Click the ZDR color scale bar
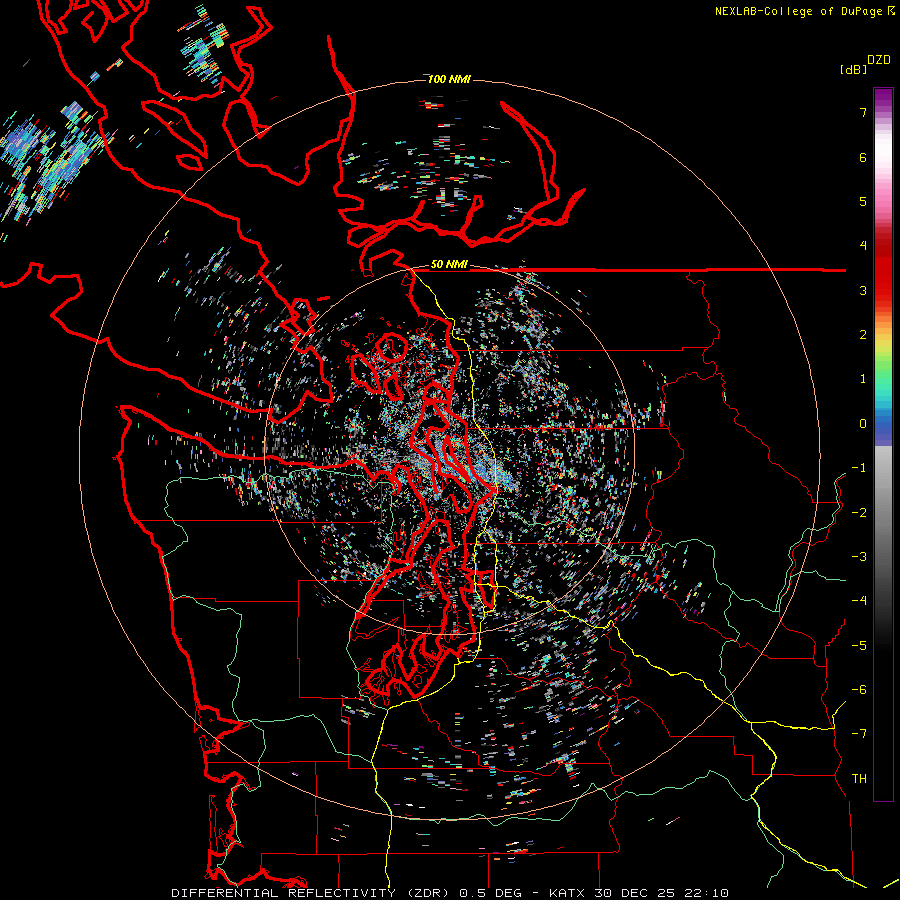The image size is (900, 900). 883,444
